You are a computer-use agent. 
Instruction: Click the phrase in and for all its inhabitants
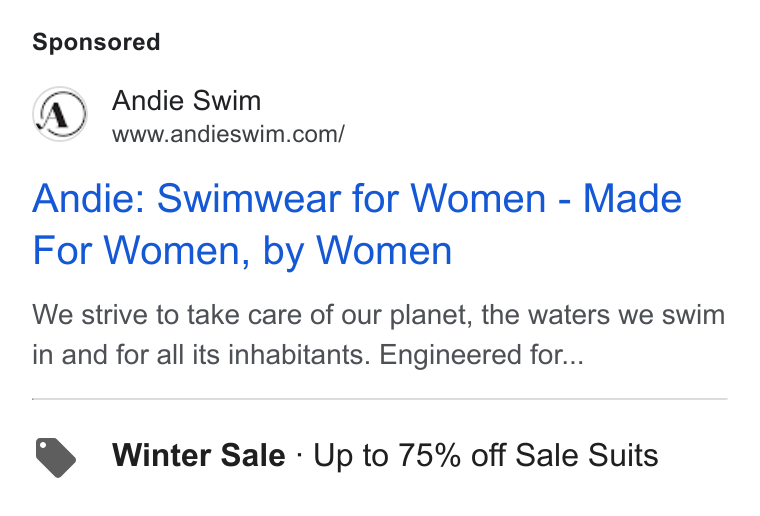click(201, 355)
